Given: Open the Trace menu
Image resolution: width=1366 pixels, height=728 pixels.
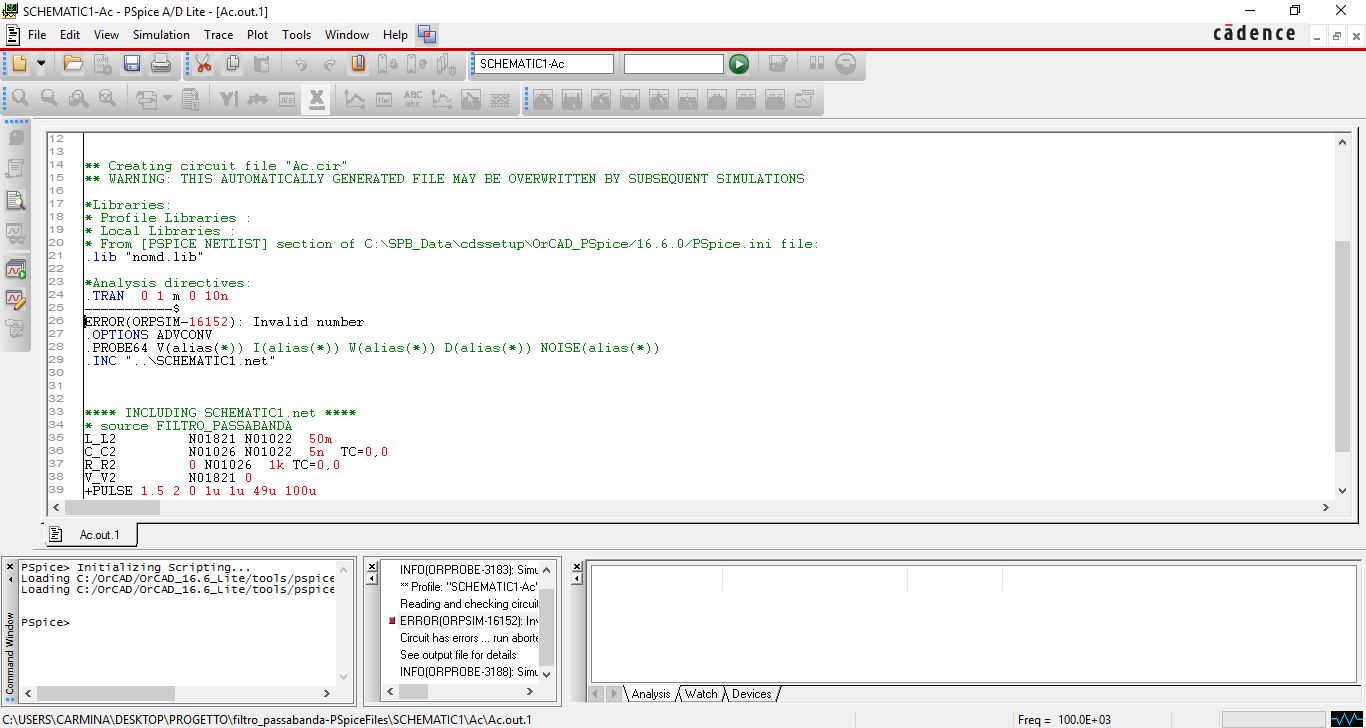Looking at the screenshot, I should [x=218, y=34].
